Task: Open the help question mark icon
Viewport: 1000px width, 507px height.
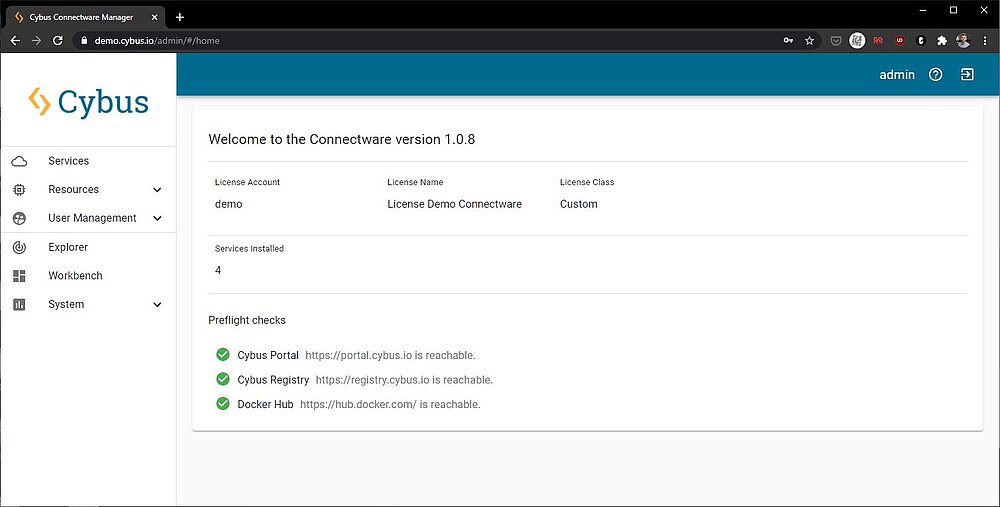Action: tap(936, 75)
